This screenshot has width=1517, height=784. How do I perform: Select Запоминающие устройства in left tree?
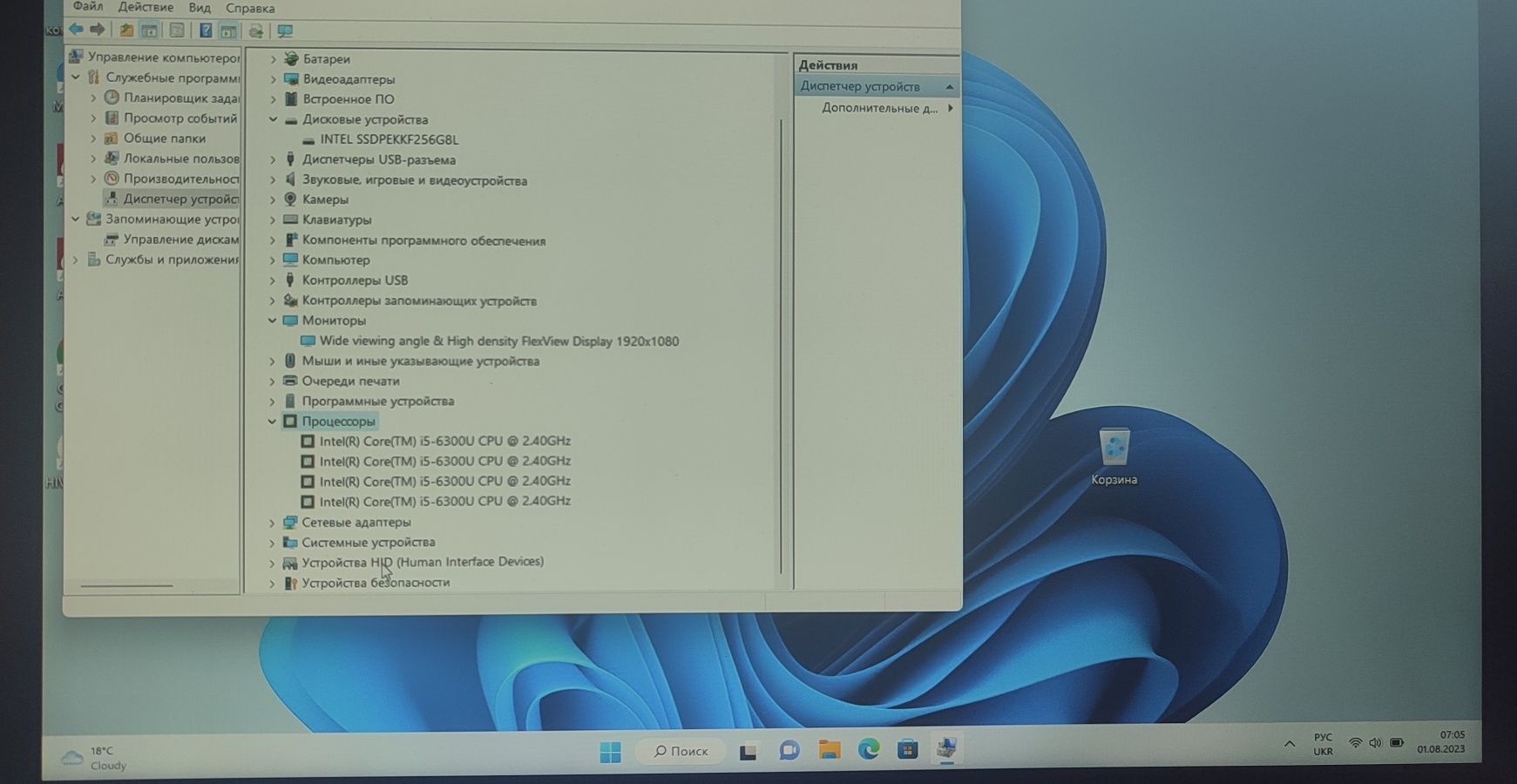tap(173, 220)
